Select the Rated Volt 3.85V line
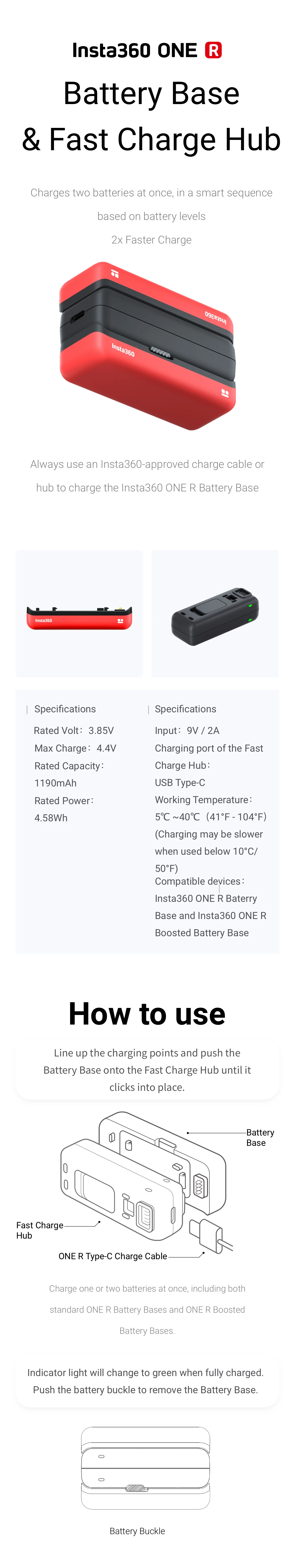This screenshot has height=1568, width=295. (x=74, y=730)
